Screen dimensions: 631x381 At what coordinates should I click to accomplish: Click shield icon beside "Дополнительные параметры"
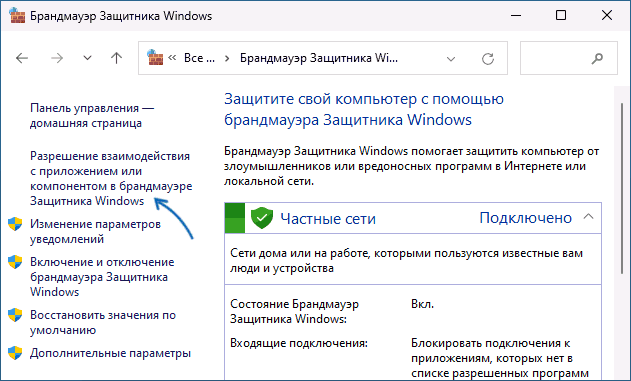15,353
